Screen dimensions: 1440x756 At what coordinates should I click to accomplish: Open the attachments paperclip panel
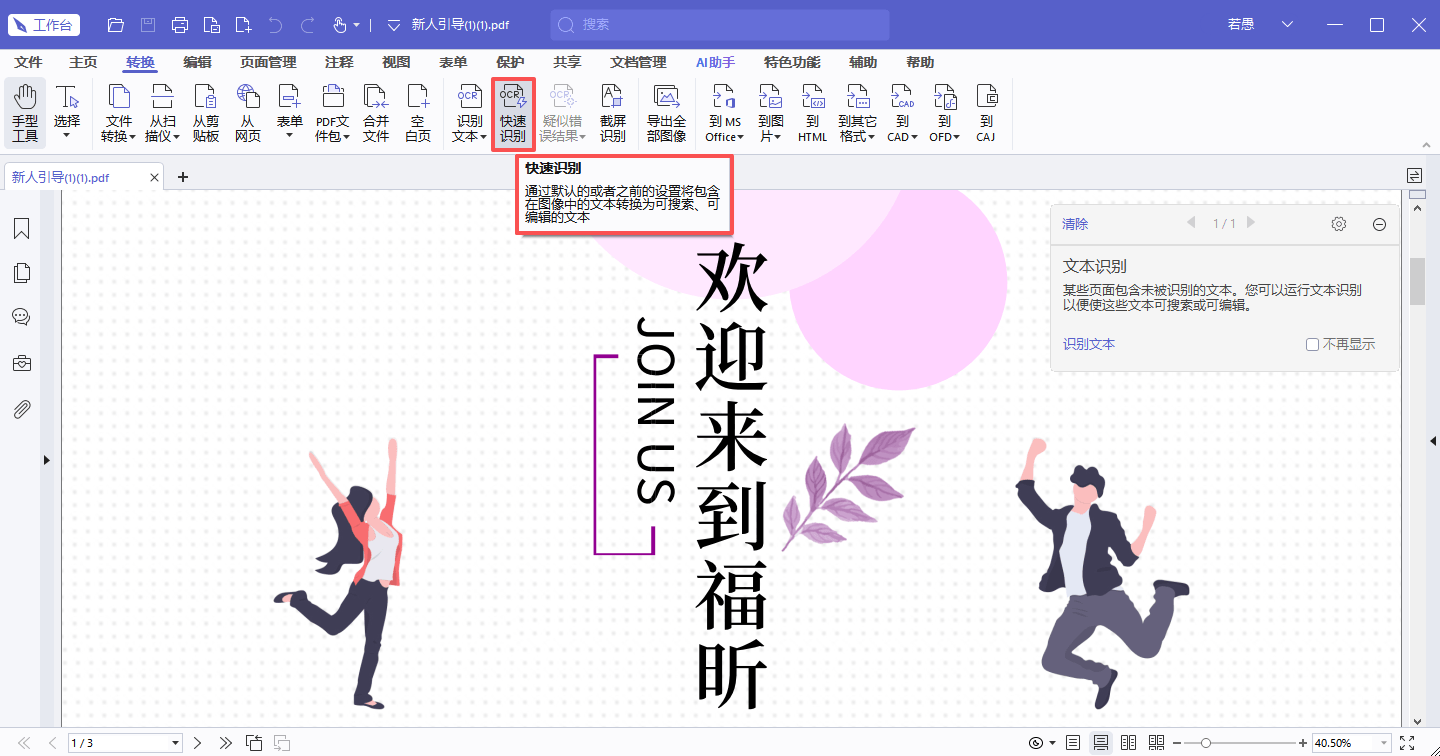(x=21, y=409)
